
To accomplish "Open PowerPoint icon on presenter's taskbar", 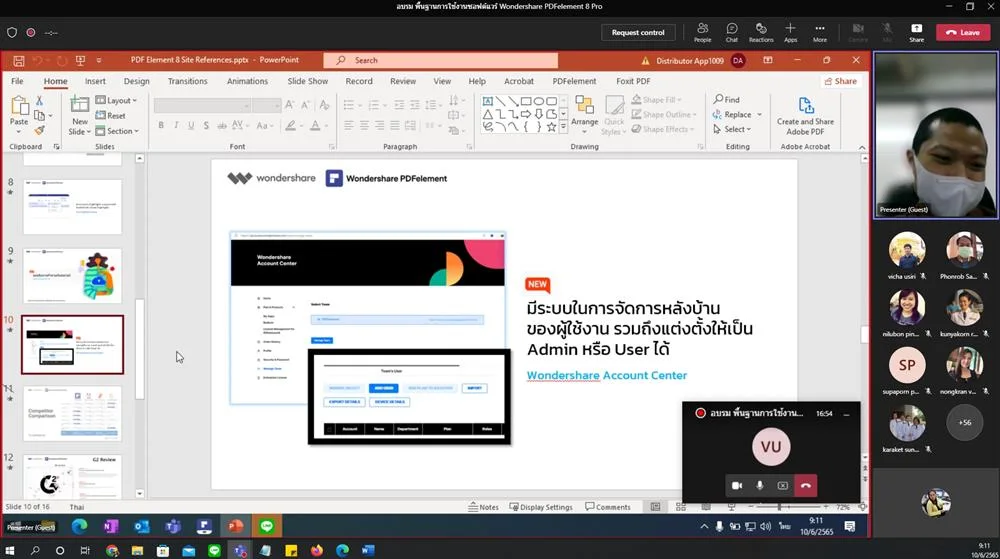I will 235,526.
